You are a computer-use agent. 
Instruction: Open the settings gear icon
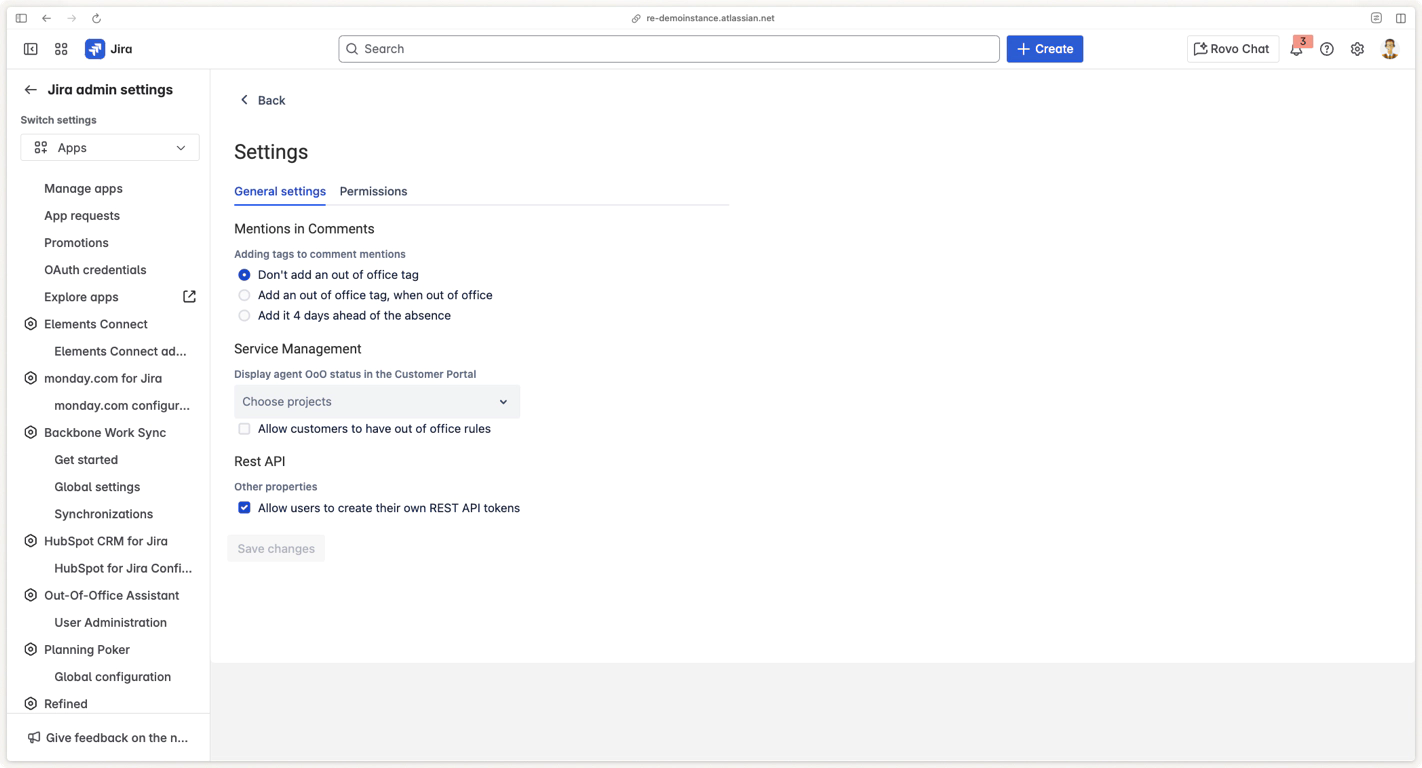point(1357,49)
